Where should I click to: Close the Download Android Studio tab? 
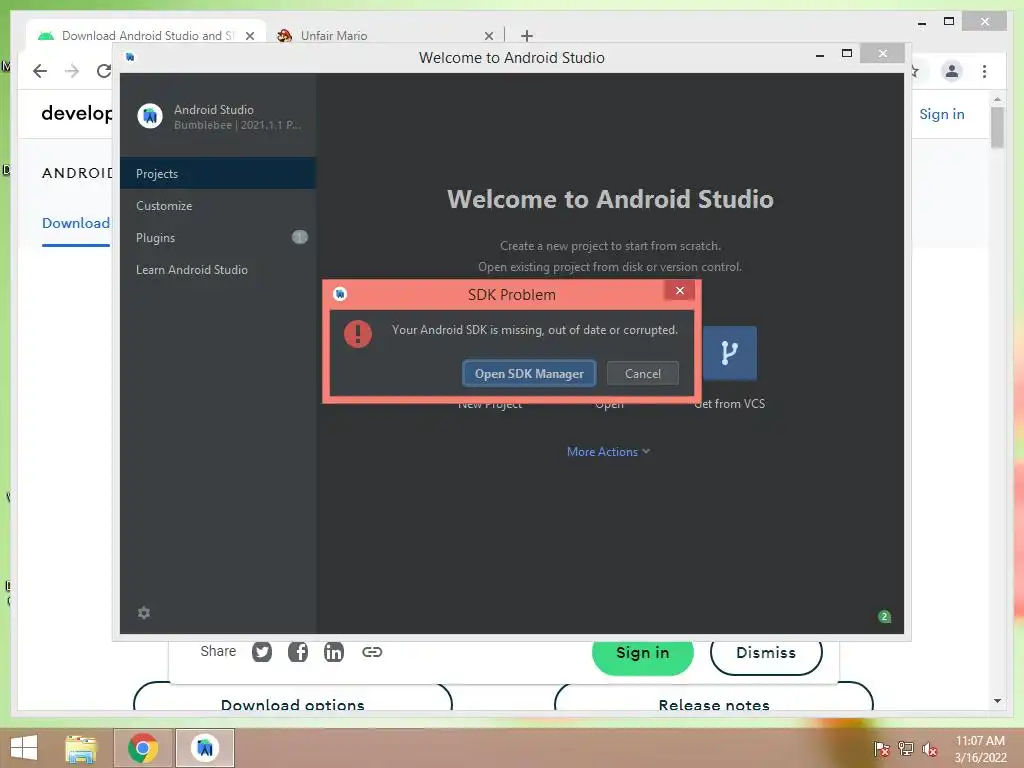pos(249,36)
